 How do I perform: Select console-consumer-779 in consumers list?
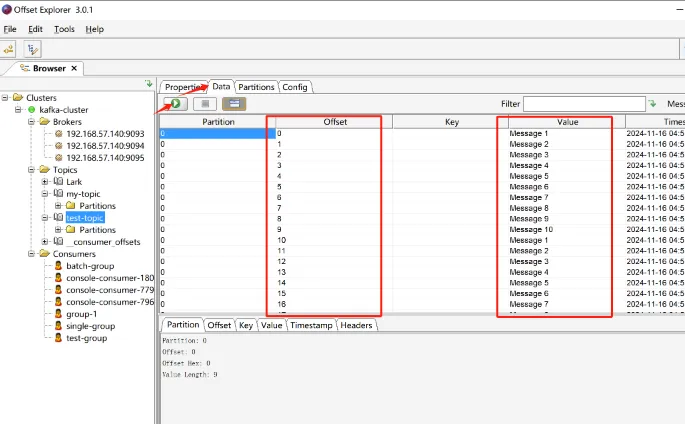point(110,290)
